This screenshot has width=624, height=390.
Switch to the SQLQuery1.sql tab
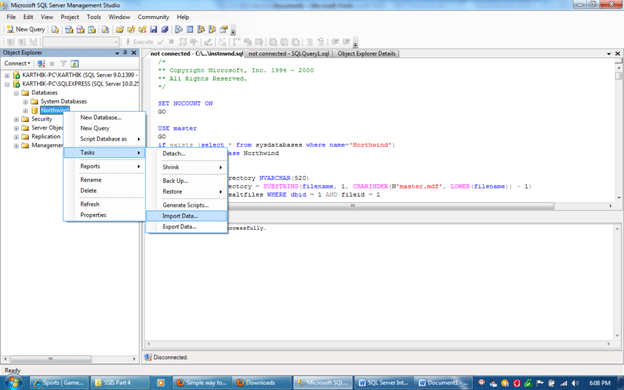point(289,53)
